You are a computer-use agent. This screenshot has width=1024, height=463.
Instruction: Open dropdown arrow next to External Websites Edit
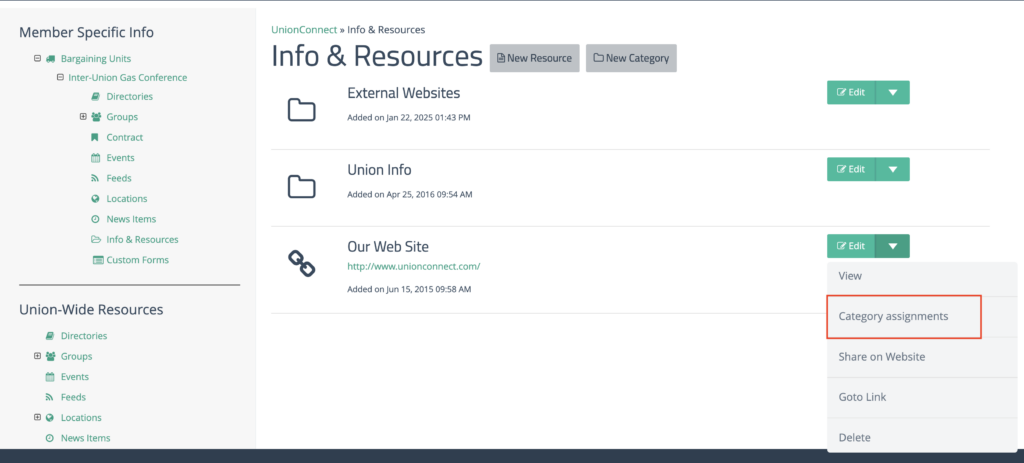pyautogui.click(x=892, y=93)
